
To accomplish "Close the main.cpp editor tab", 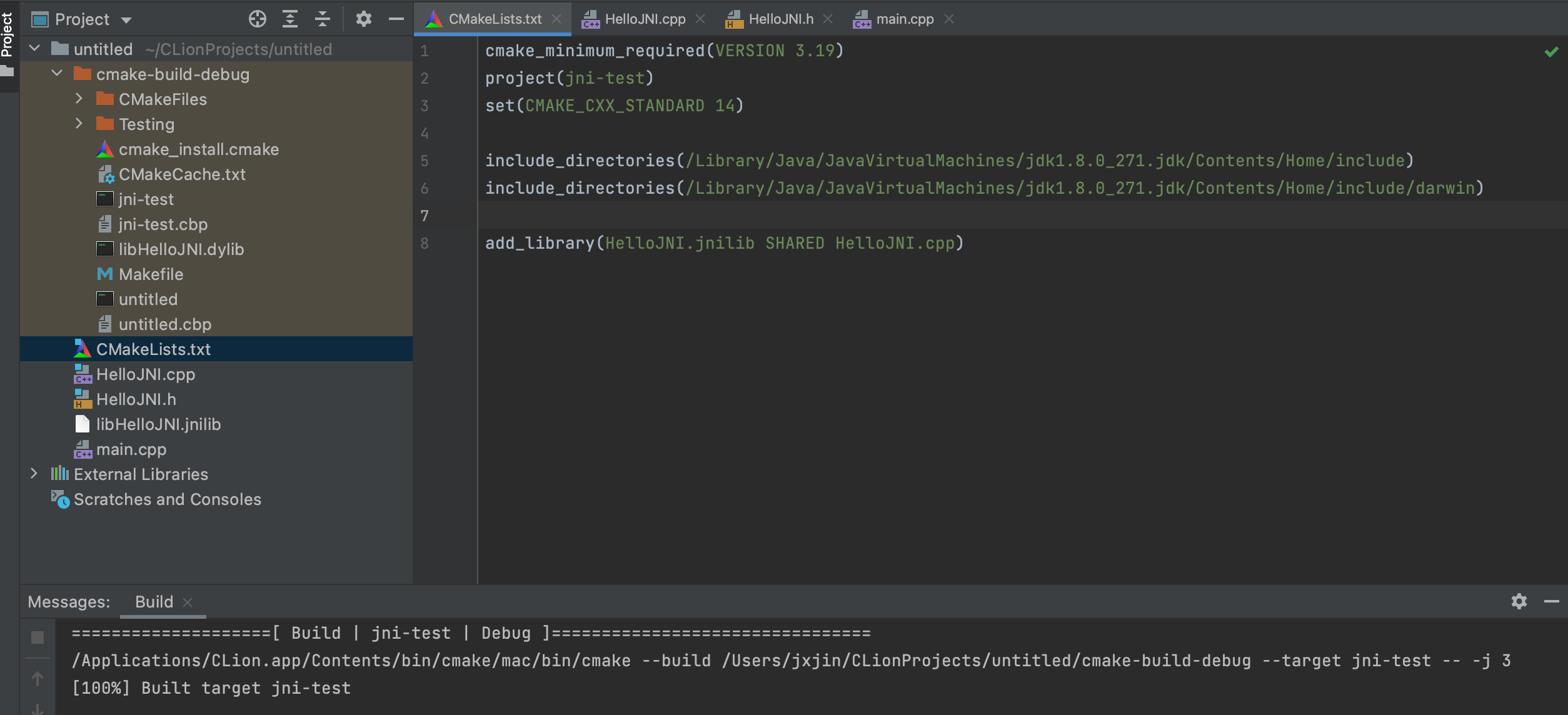I will pos(949,19).
